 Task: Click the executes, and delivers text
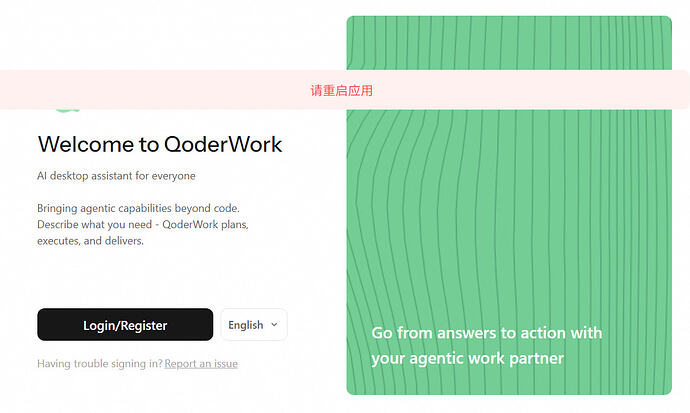[90, 241]
